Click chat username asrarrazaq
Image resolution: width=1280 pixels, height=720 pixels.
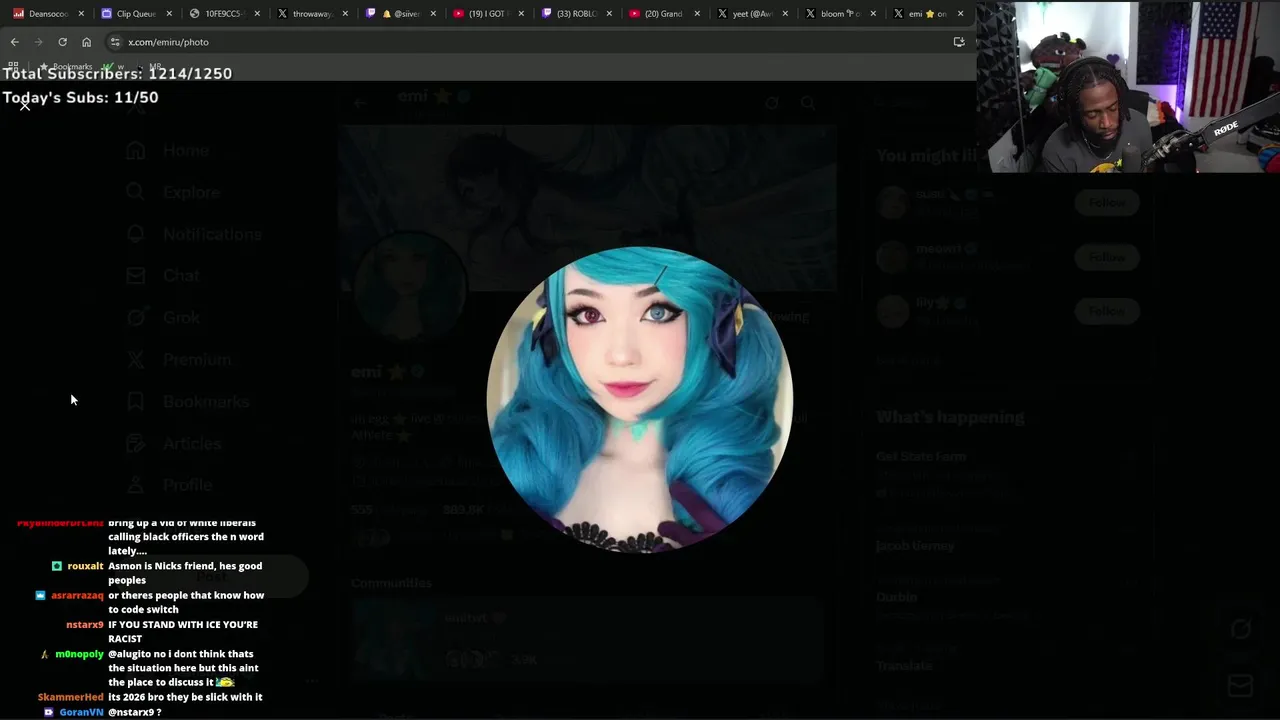77,595
